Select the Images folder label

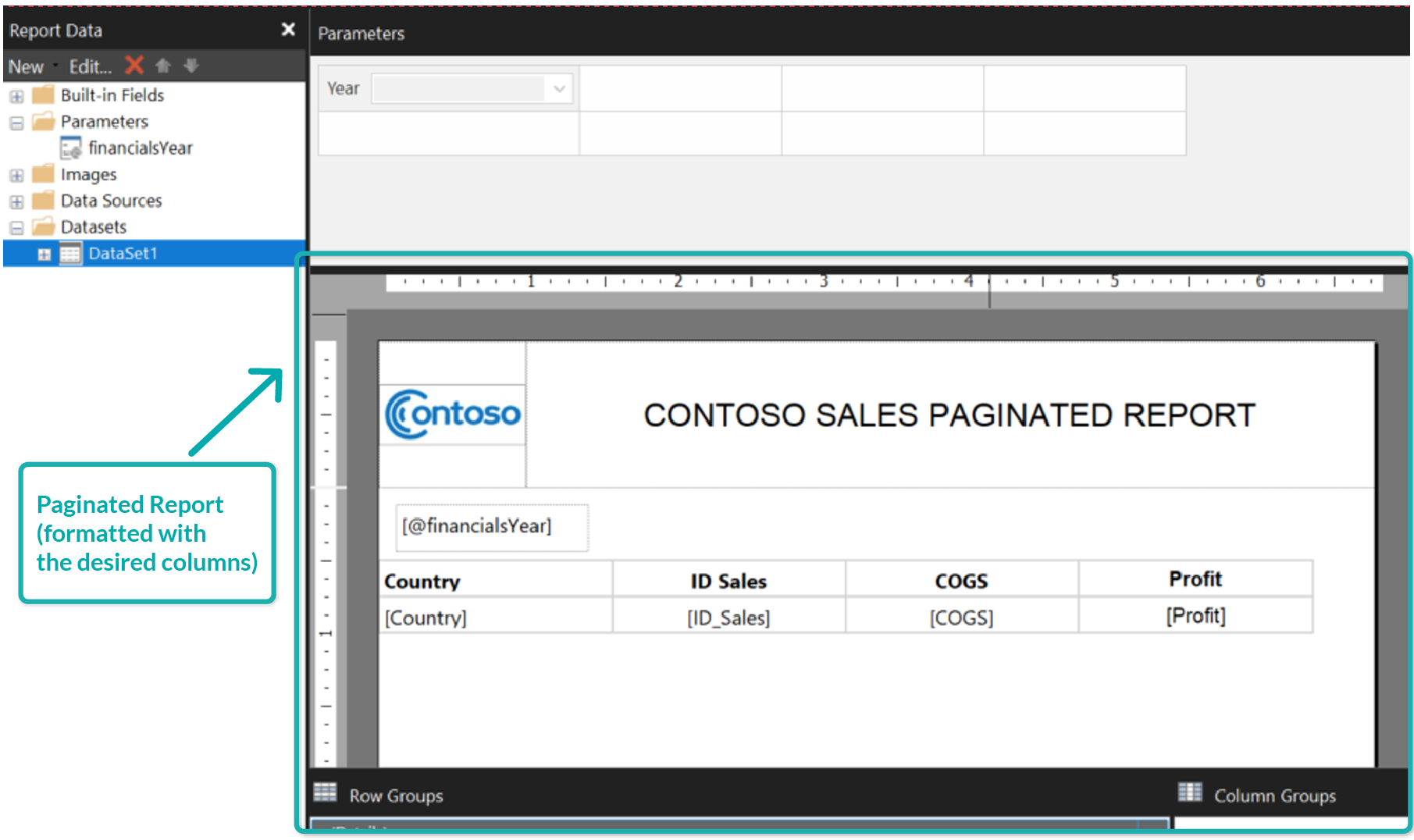tap(89, 174)
